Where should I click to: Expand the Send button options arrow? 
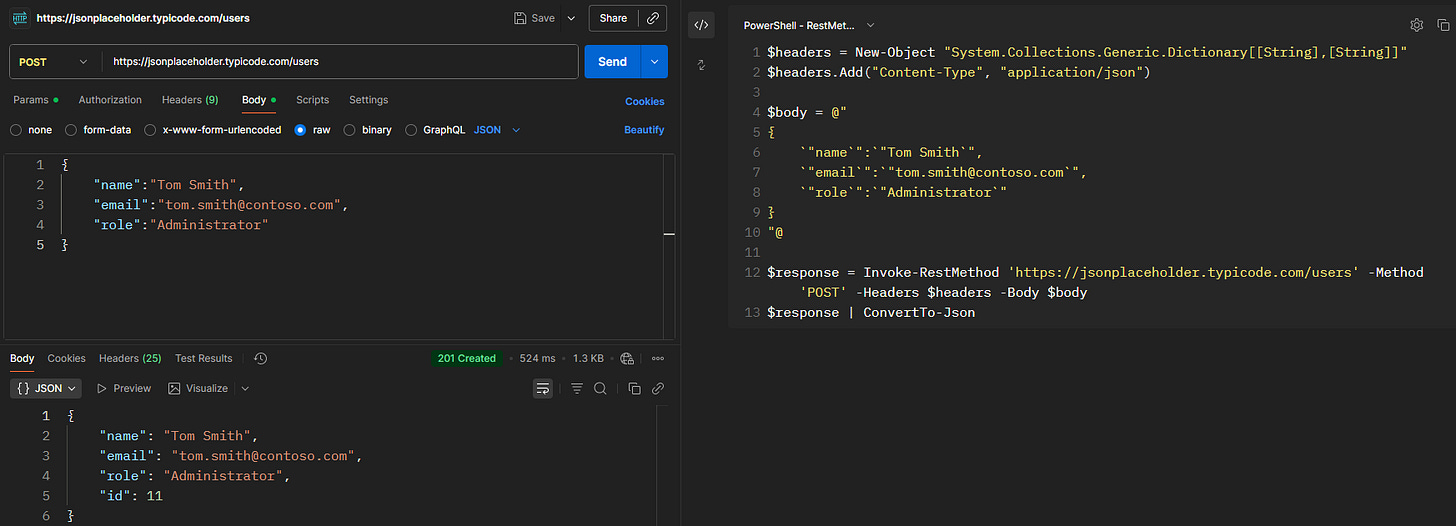click(x=655, y=61)
